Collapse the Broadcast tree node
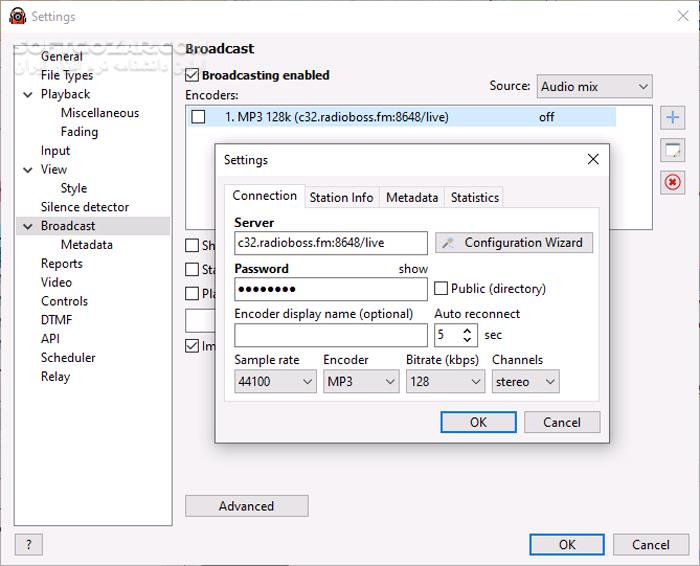 point(28,226)
